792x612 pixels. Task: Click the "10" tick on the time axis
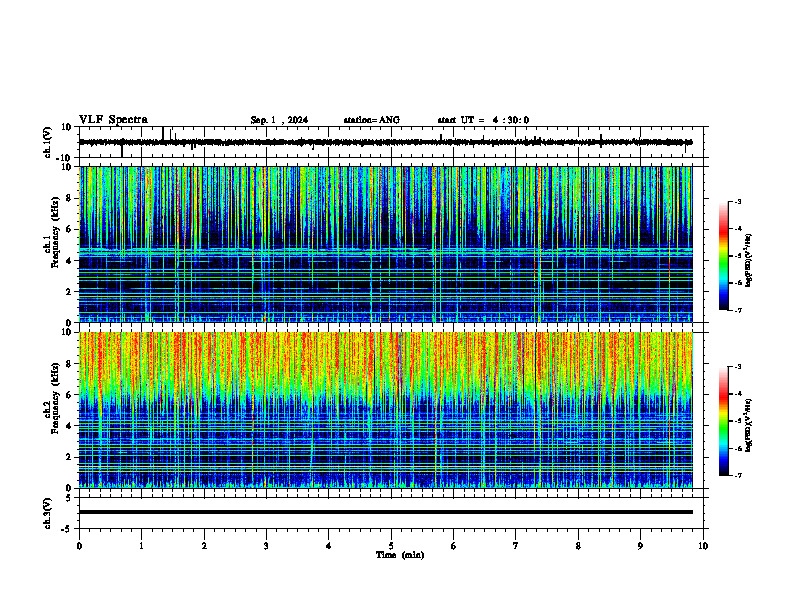[x=703, y=546]
